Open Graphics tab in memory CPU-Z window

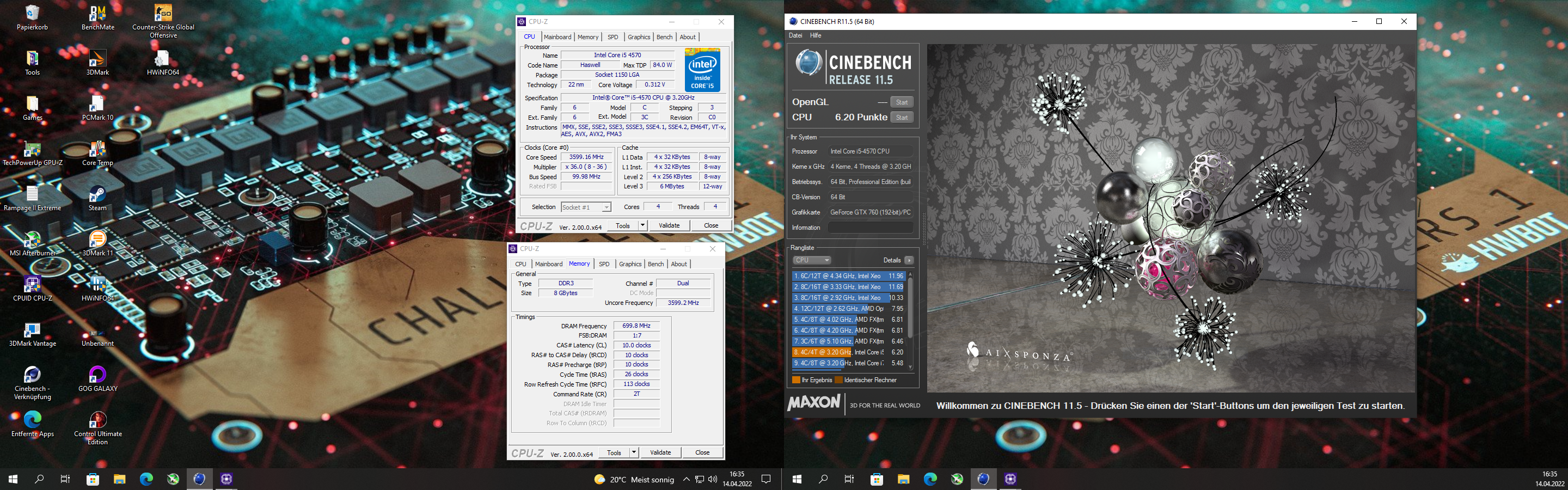630,264
